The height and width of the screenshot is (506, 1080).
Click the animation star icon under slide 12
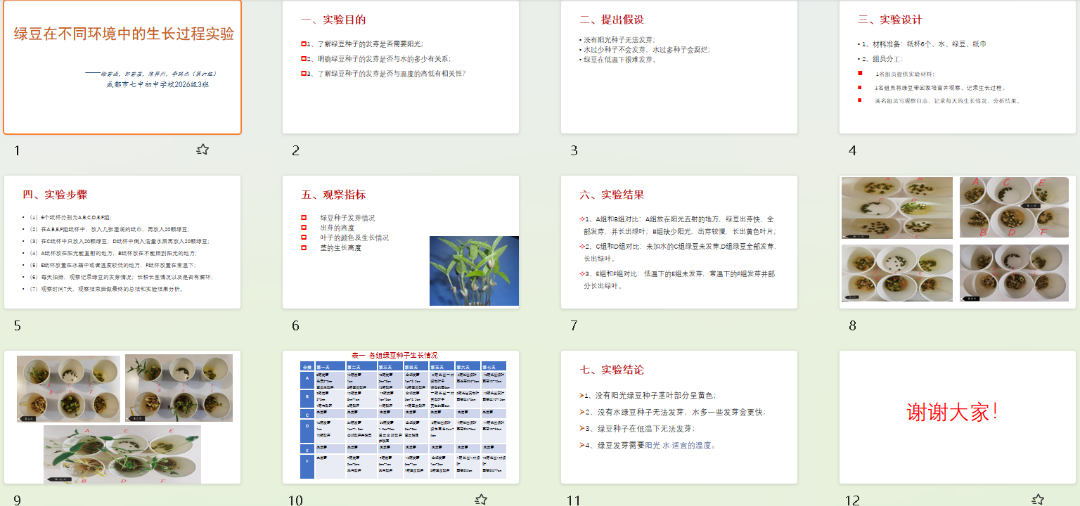[1037, 500]
